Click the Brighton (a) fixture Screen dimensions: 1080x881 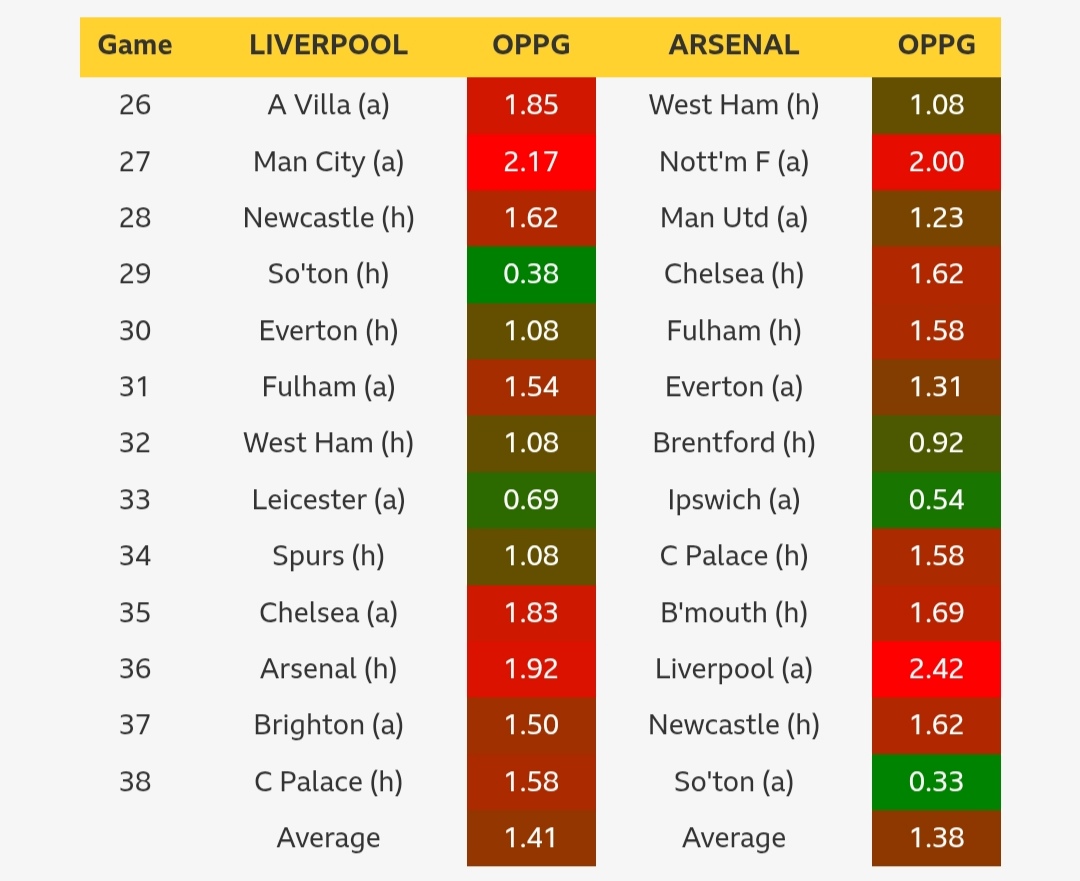point(328,725)
